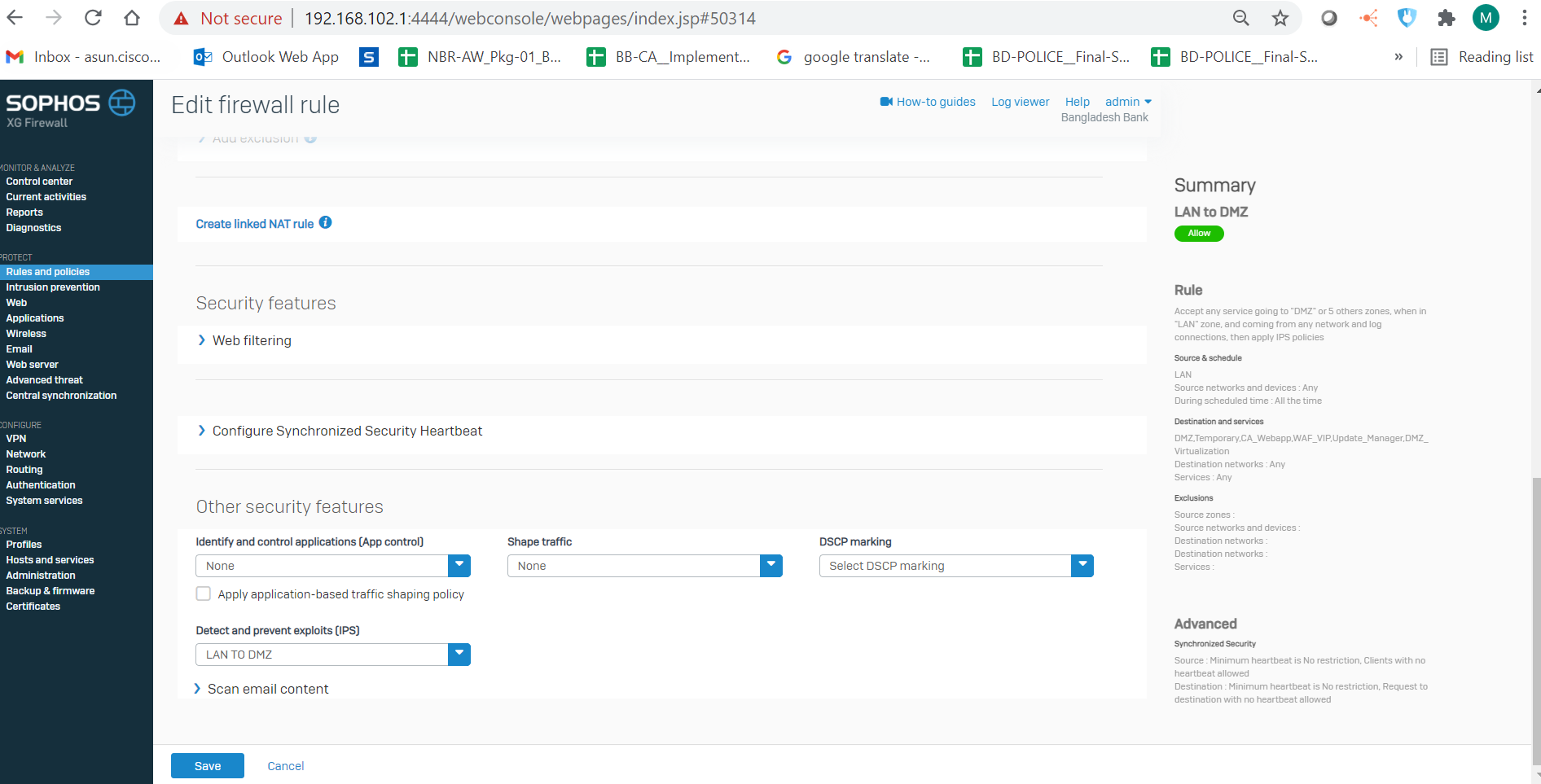Open the admin user dropdown
The width and height of the screenshot is (1541, 784).
1128,102
